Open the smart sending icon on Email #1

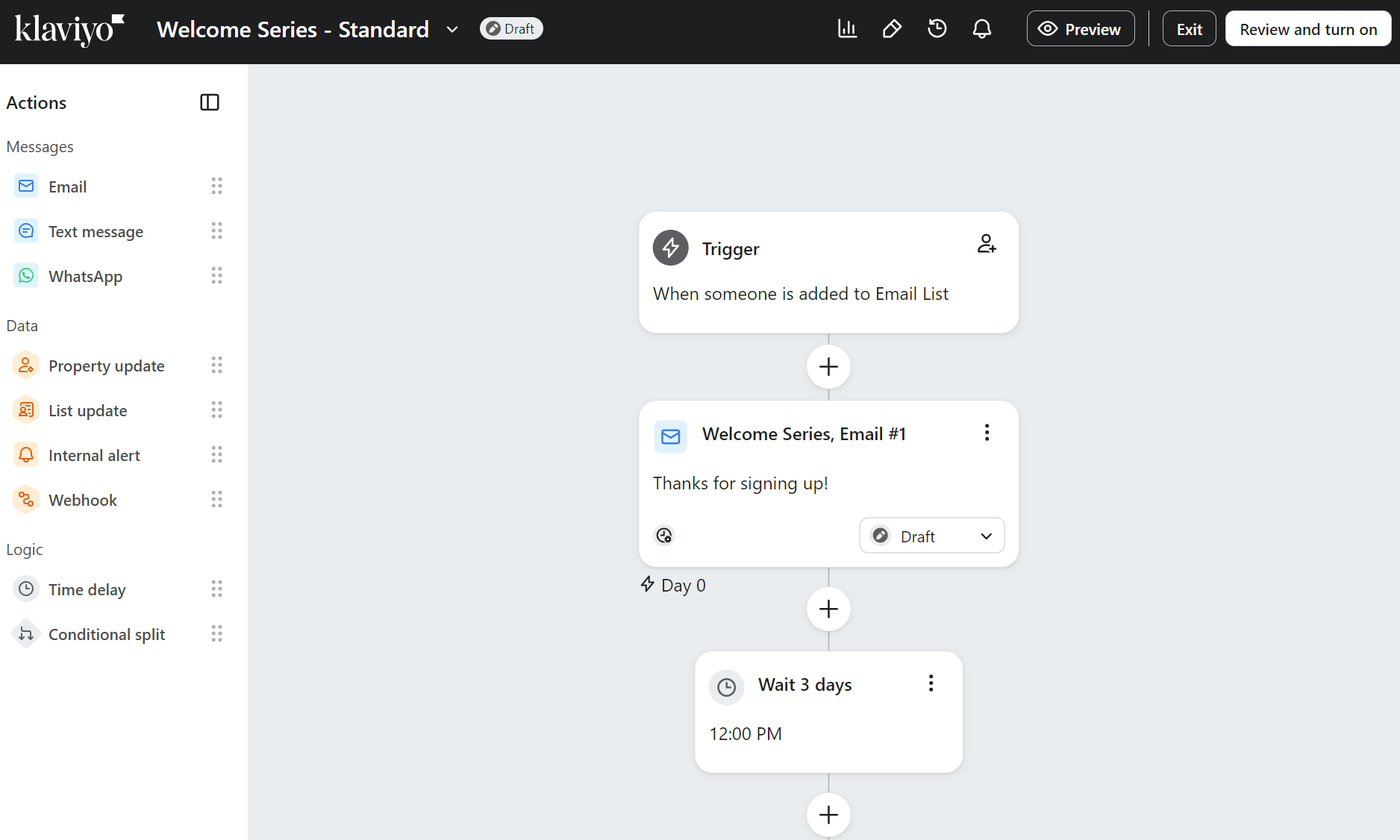[664, 535]
